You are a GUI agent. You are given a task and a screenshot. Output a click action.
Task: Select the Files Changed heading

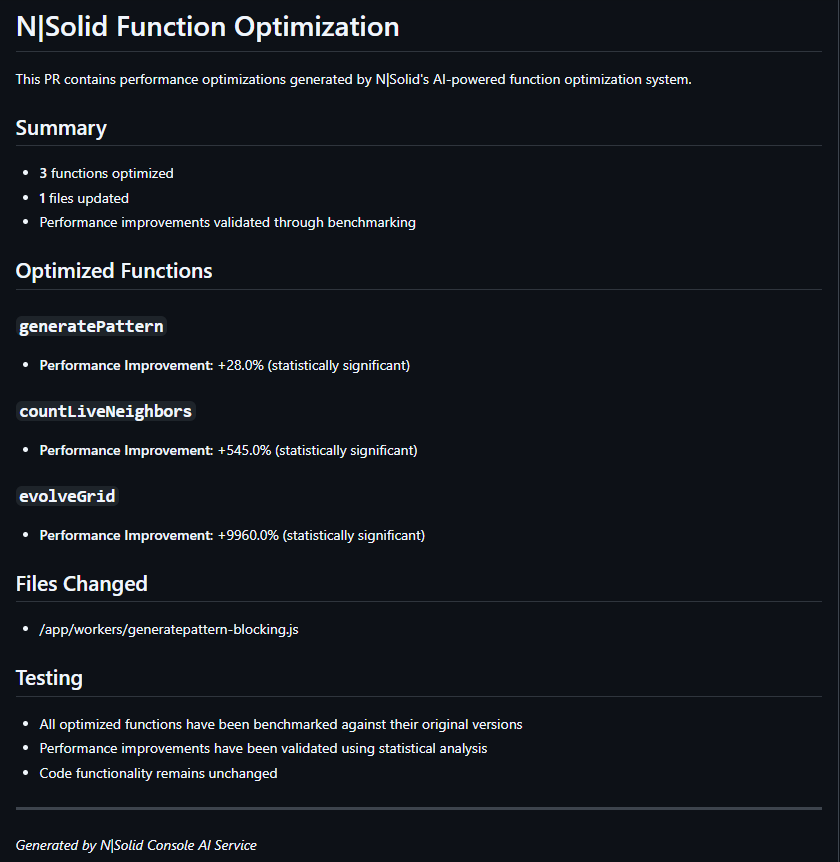click(x=82, y=584)
